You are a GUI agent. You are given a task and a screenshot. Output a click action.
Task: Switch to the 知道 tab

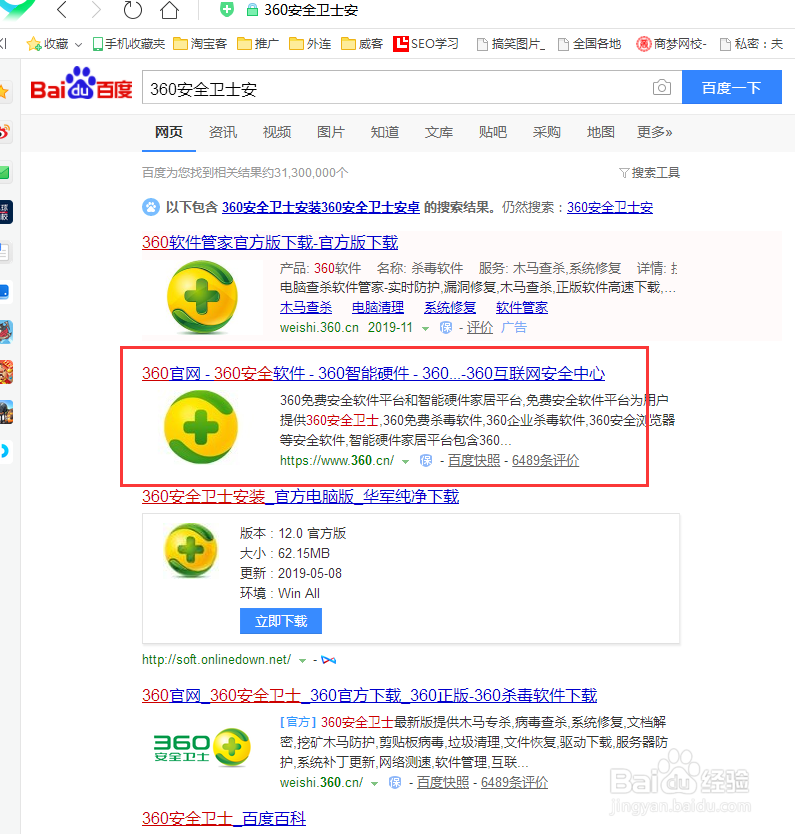384,132
